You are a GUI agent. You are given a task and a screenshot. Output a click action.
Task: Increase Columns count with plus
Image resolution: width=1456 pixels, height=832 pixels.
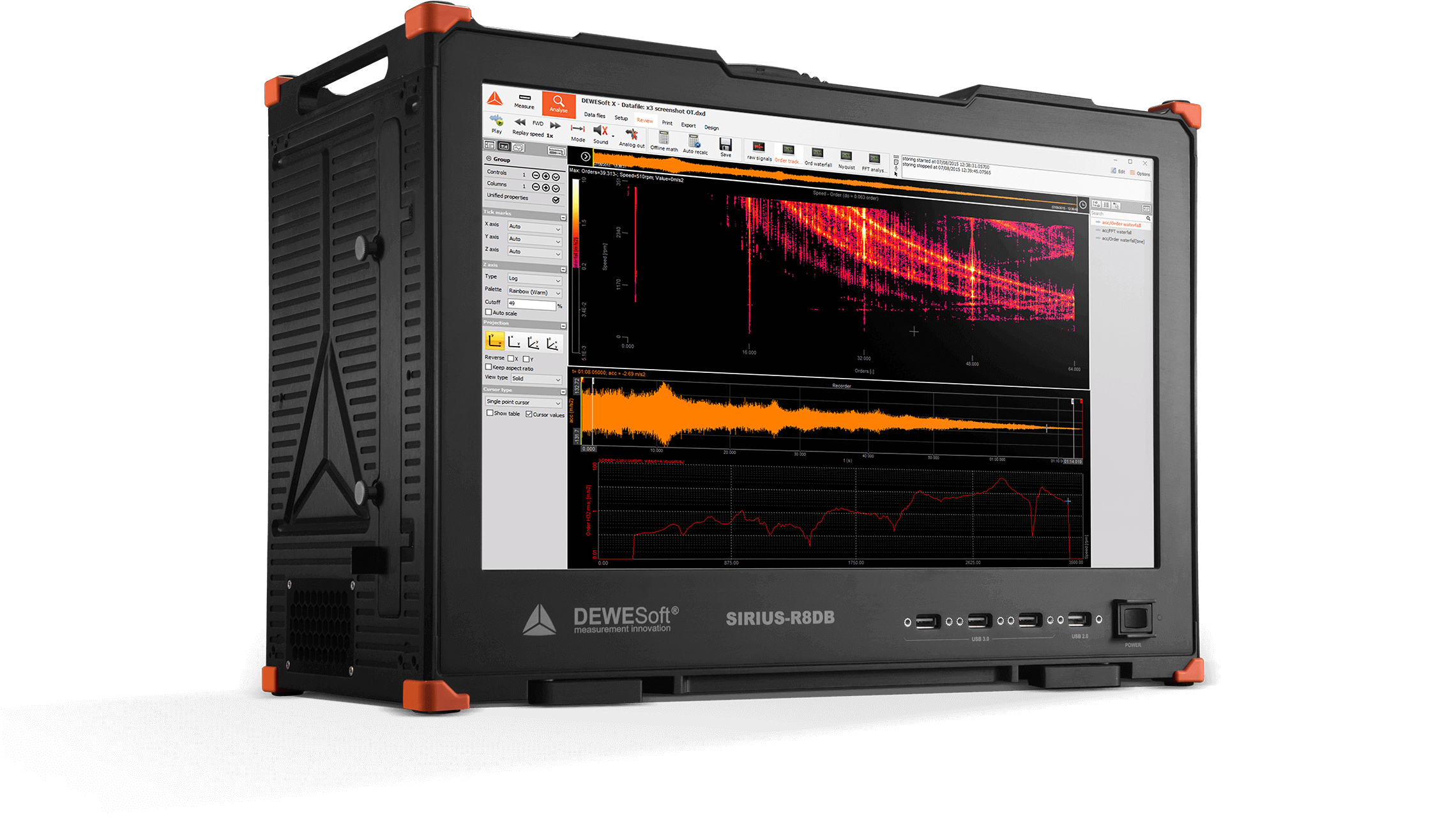tap(546, 187)
